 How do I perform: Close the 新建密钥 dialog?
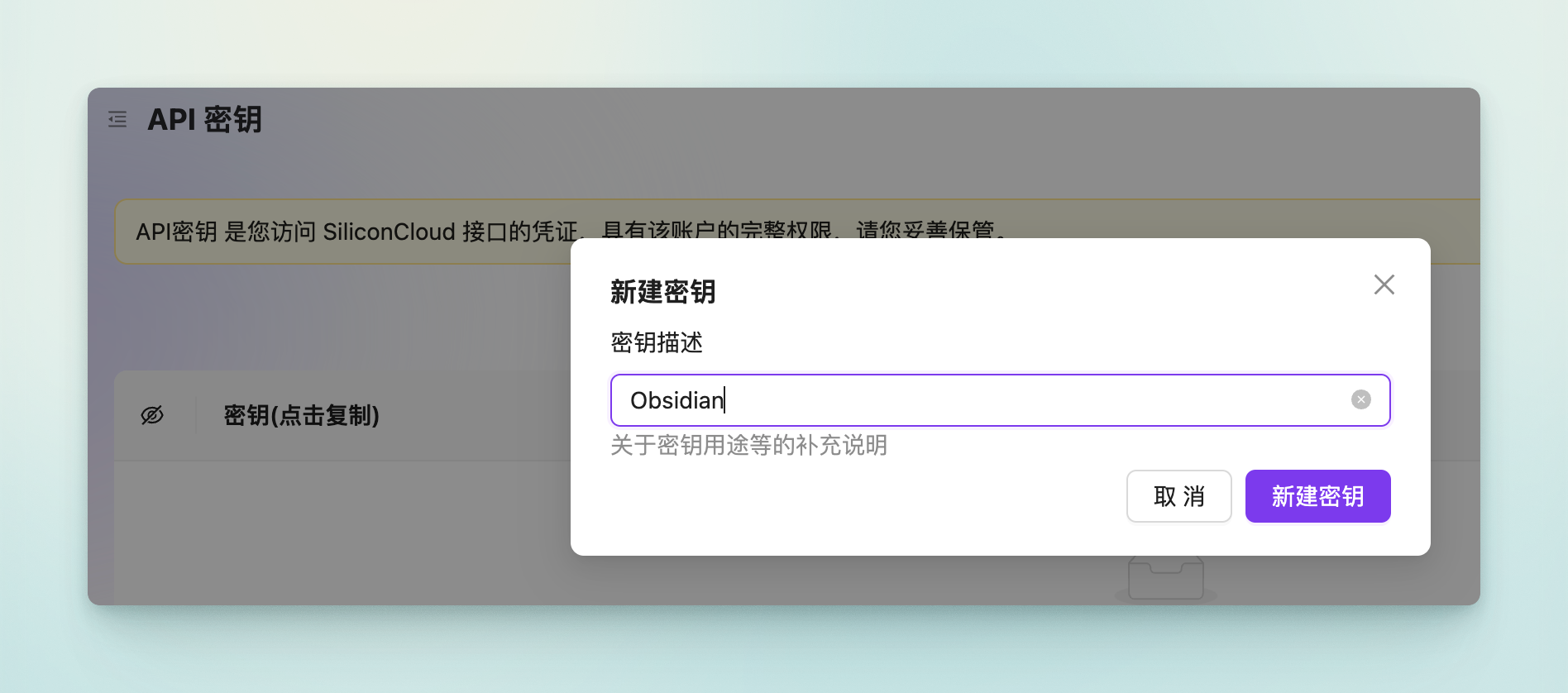(x=1384, y=284)
